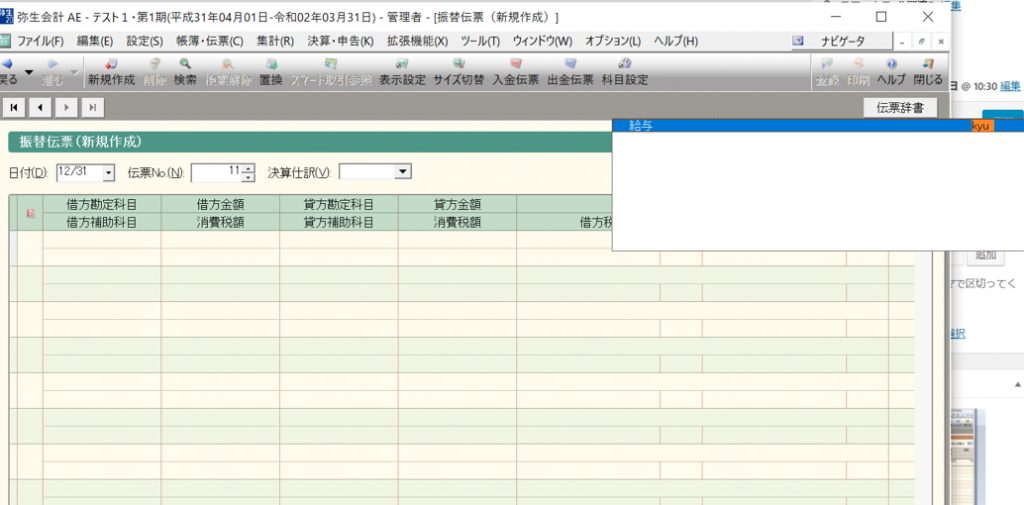Open the 入金伝票 deposit slip
The width and height of the screenshot is (1024, 505).
(x=515, y=72)
